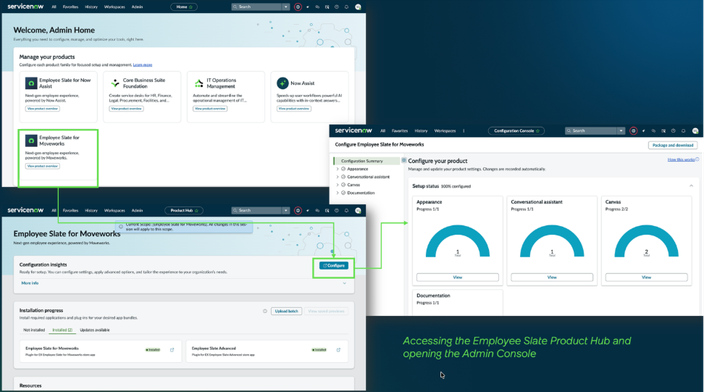
Task: Click the Canvas progress gauge
Action: click(646, 241)
